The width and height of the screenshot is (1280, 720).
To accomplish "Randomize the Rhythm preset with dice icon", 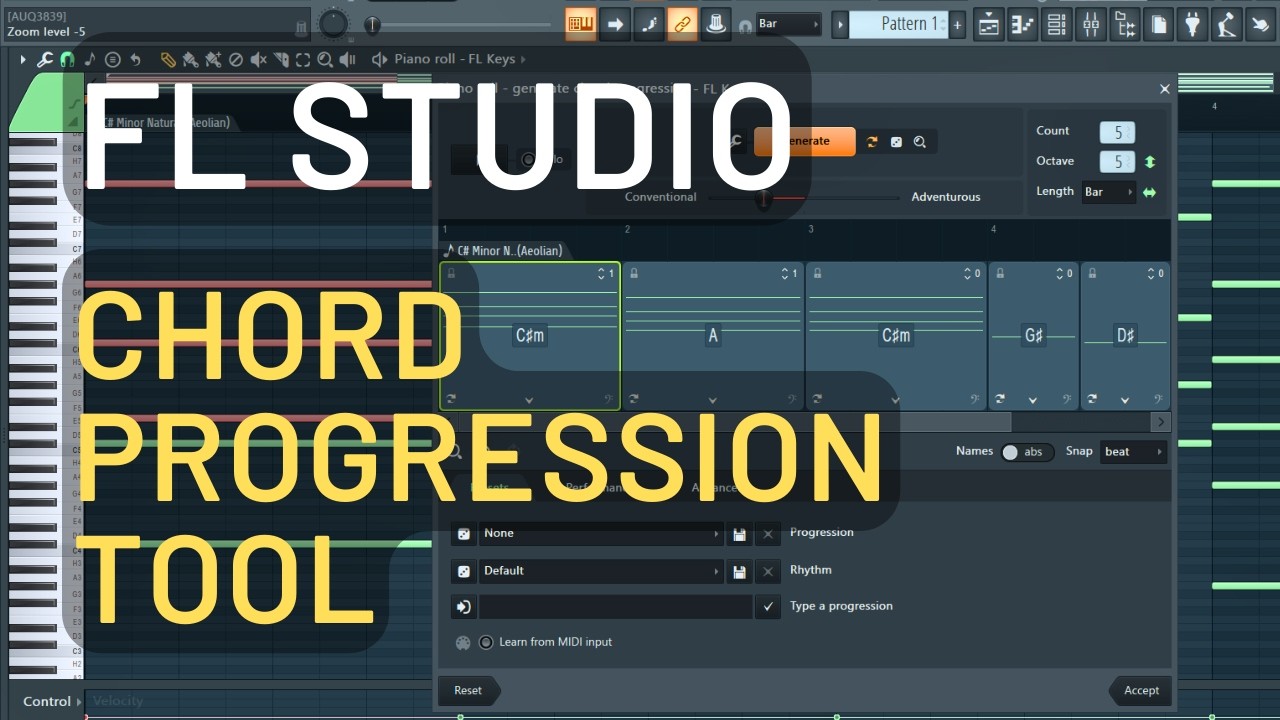I will click(x=464, y=571).
